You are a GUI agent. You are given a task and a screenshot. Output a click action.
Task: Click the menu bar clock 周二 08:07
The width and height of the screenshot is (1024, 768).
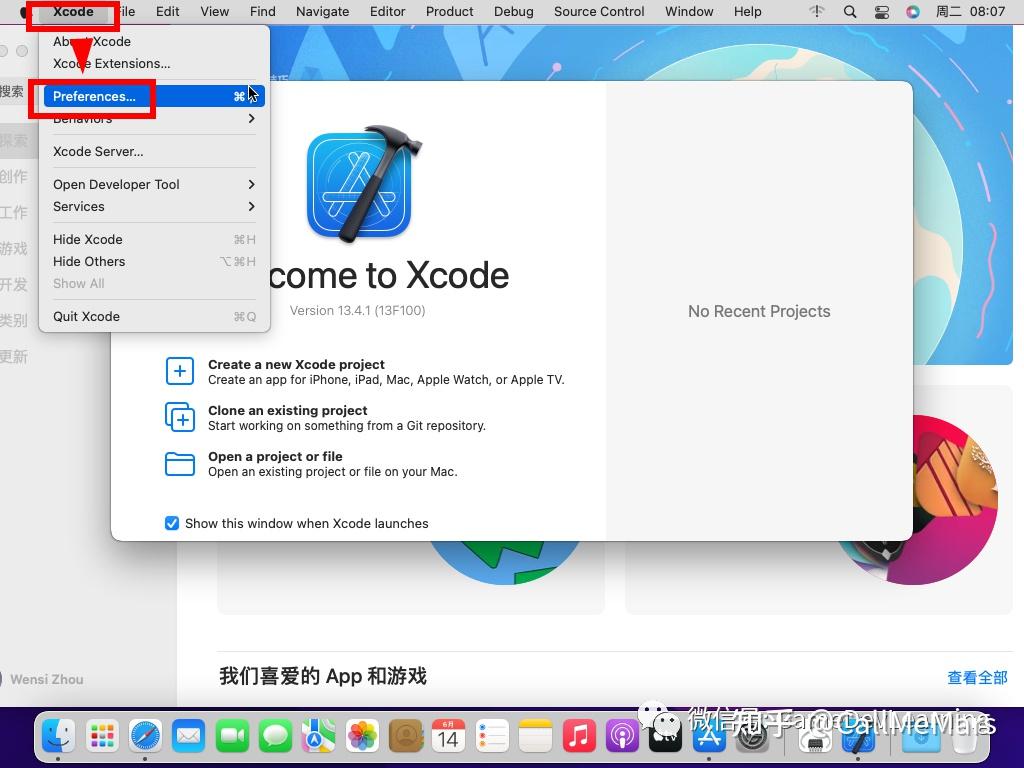(x=970, y=12)
